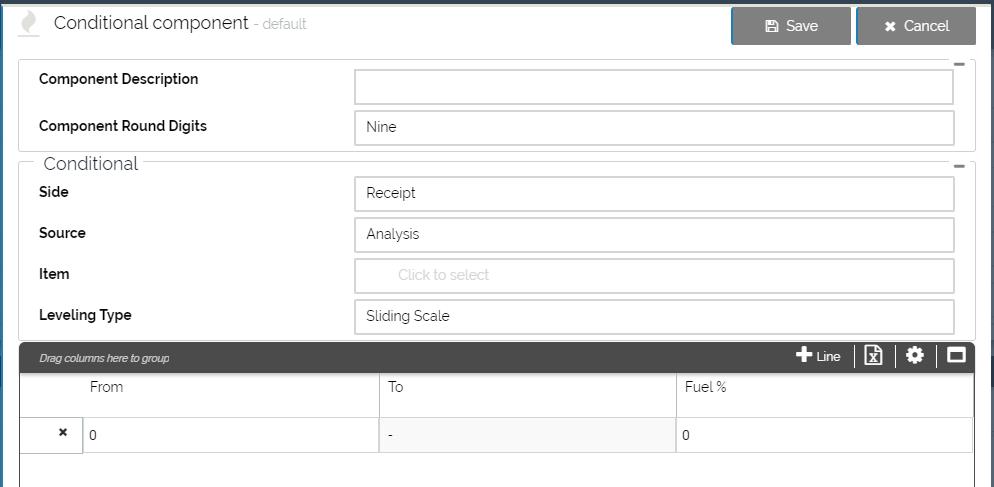Cancel the Conditional component dialog
This screenshot has width=994, height=487.
click(916, 26)
